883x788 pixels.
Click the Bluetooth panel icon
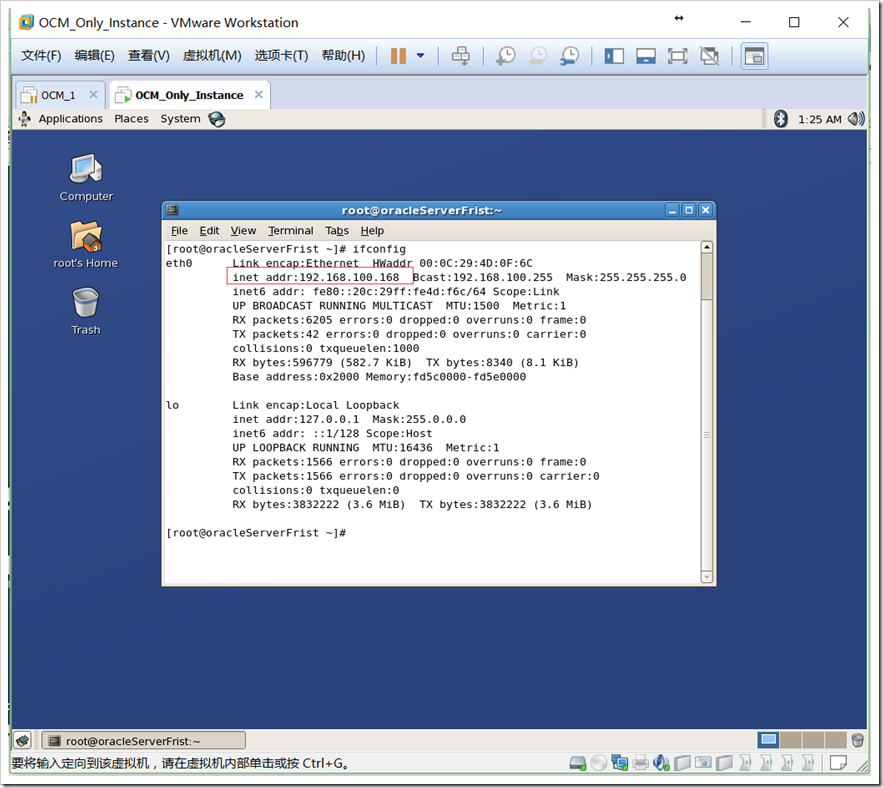click(x=781, y=119)
